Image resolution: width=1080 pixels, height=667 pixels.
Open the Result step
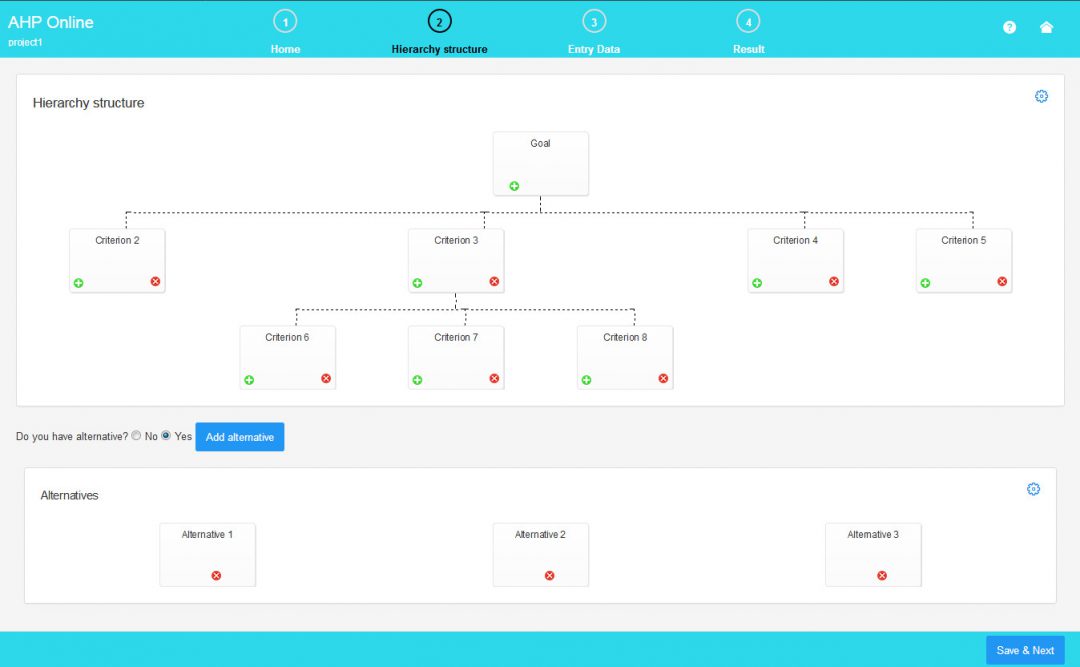(x=748, y=30)
